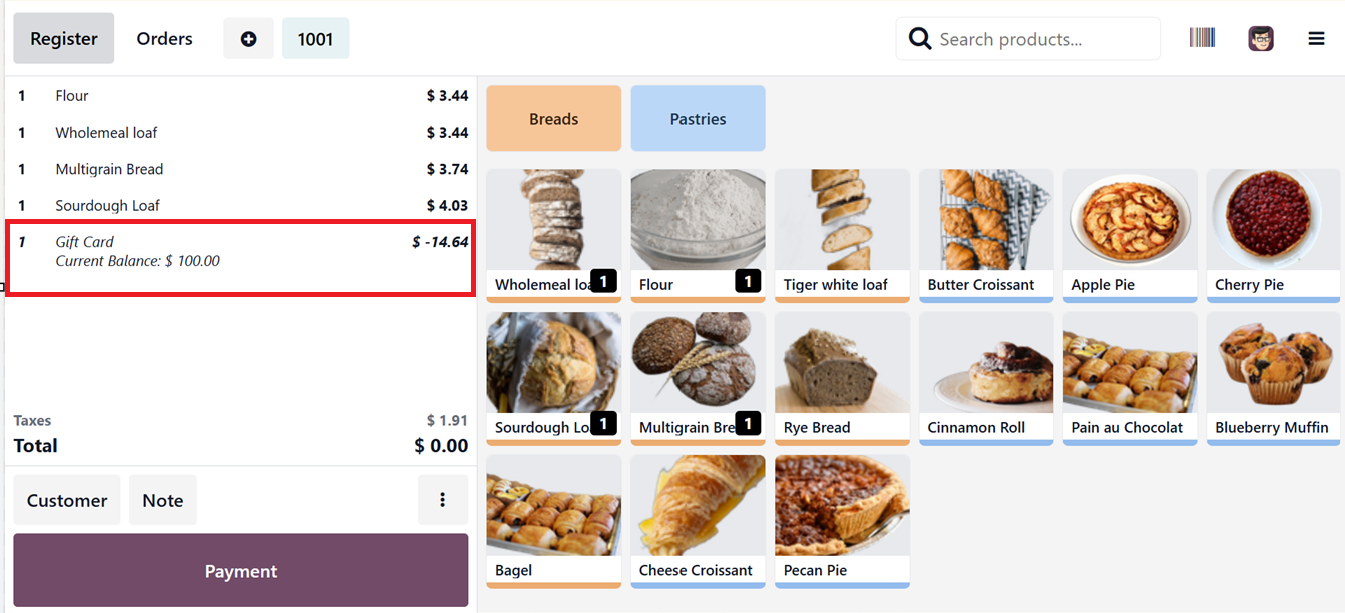1345x613 pixels.
Task: Create a new order with plus icon
Action: 248,39
